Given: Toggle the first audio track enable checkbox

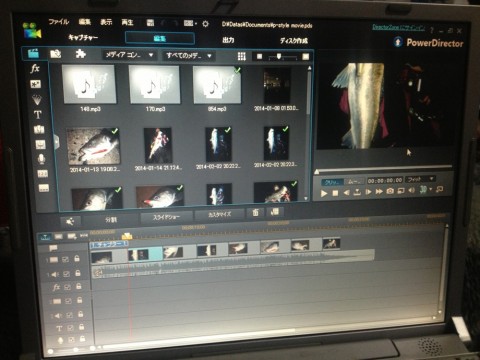Looking at the screenshot, I should tap(66, 274).
